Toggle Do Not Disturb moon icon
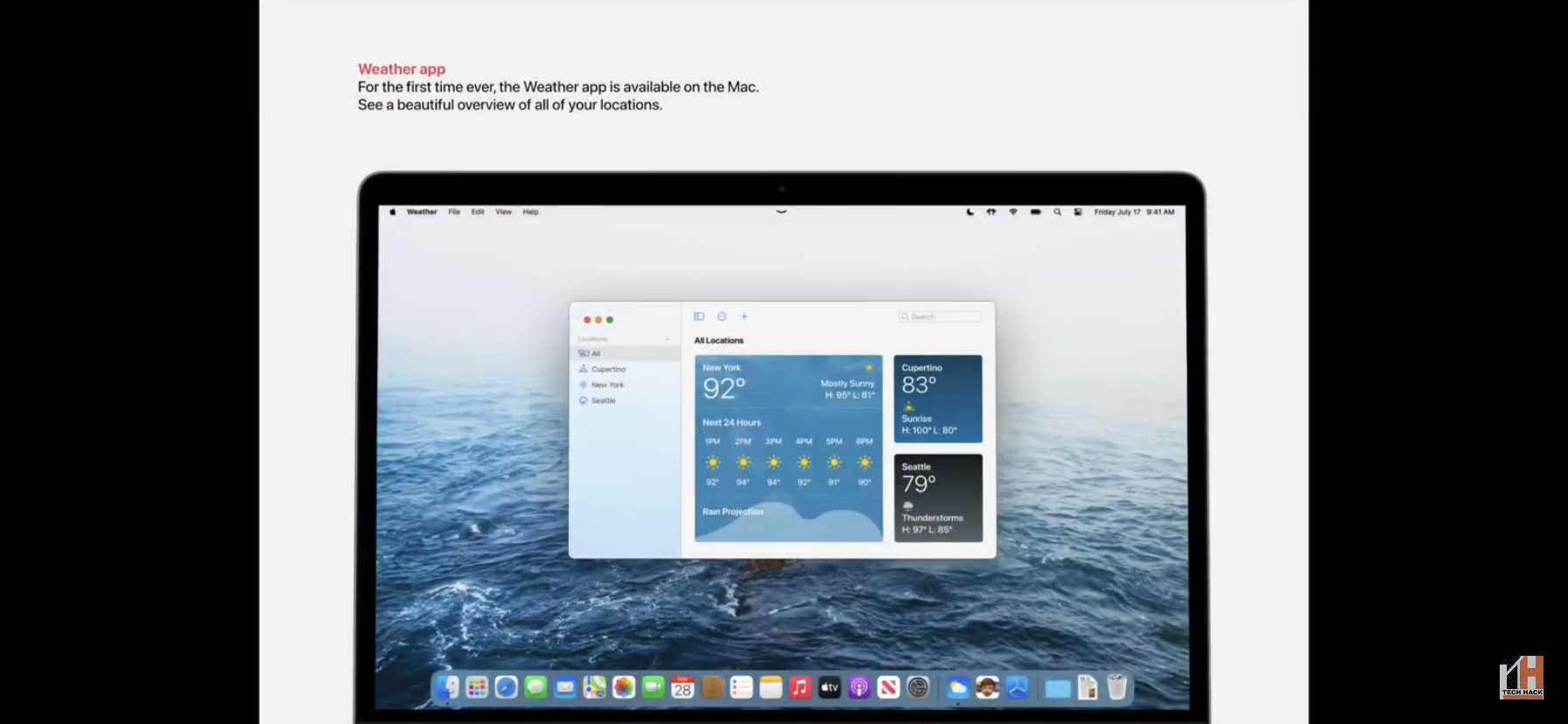Screen dimensions: 1568x724 969,212
